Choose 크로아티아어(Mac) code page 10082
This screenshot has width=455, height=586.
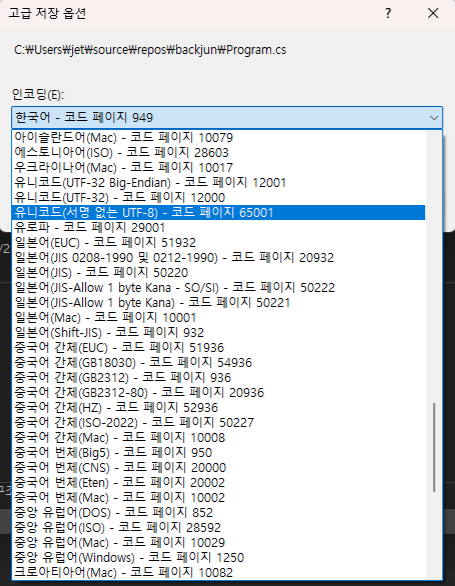pos(218,573)
